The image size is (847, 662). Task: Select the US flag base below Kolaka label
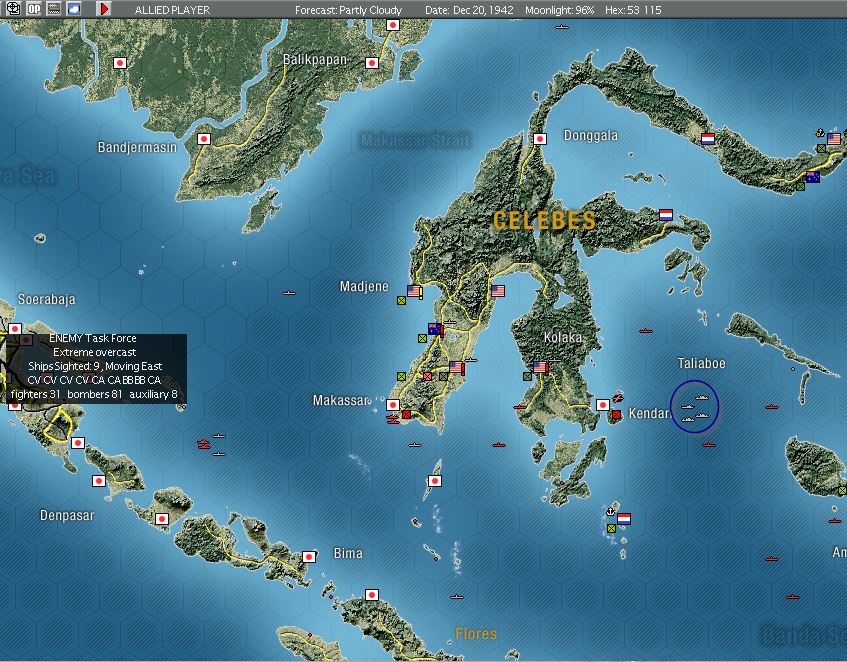[x=540, y=367]
